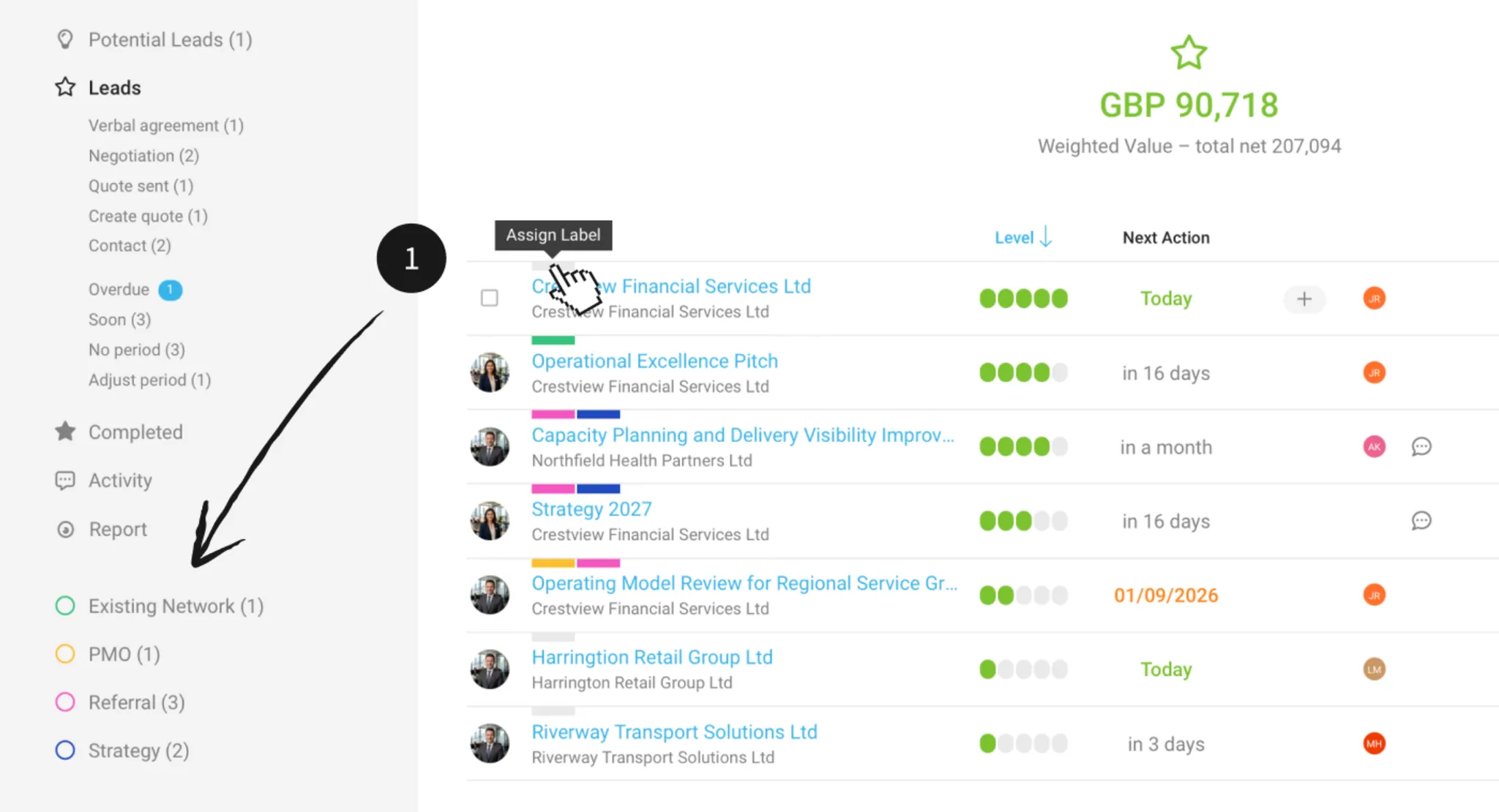Click the Next Action column header
1499x812 pixels.
click(1166, 238)
